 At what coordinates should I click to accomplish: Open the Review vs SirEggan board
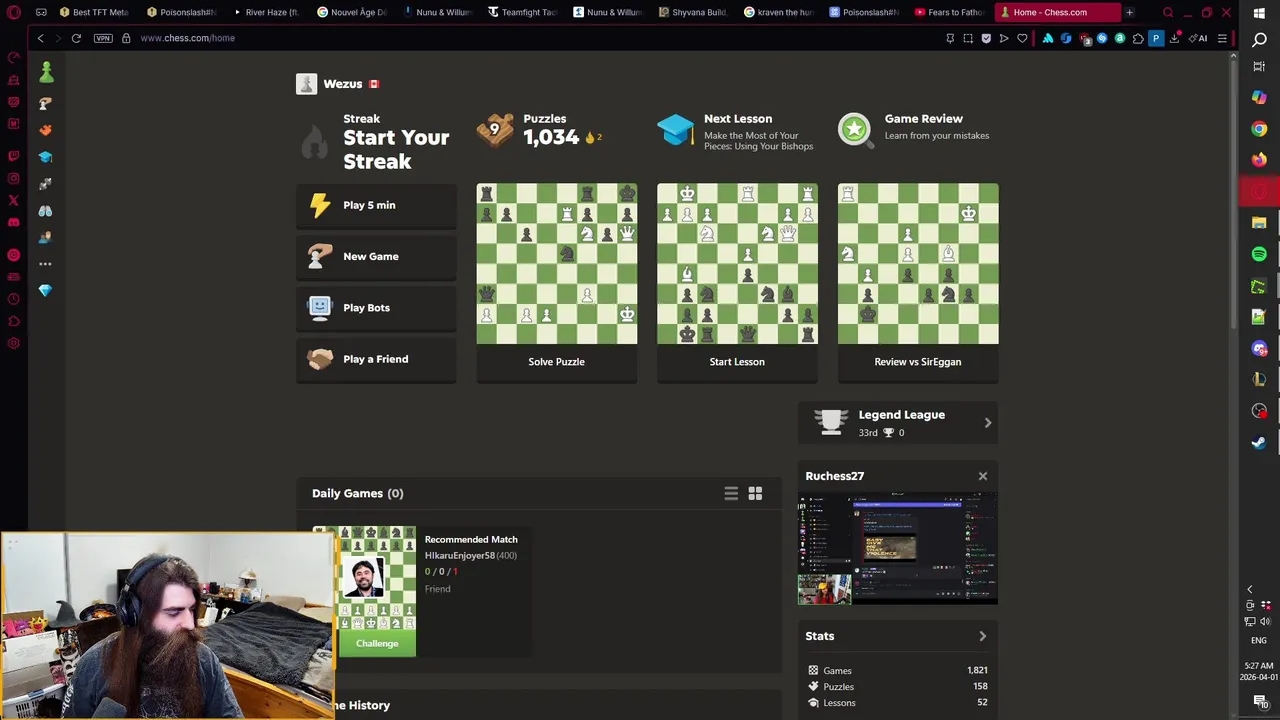[918, 264]
